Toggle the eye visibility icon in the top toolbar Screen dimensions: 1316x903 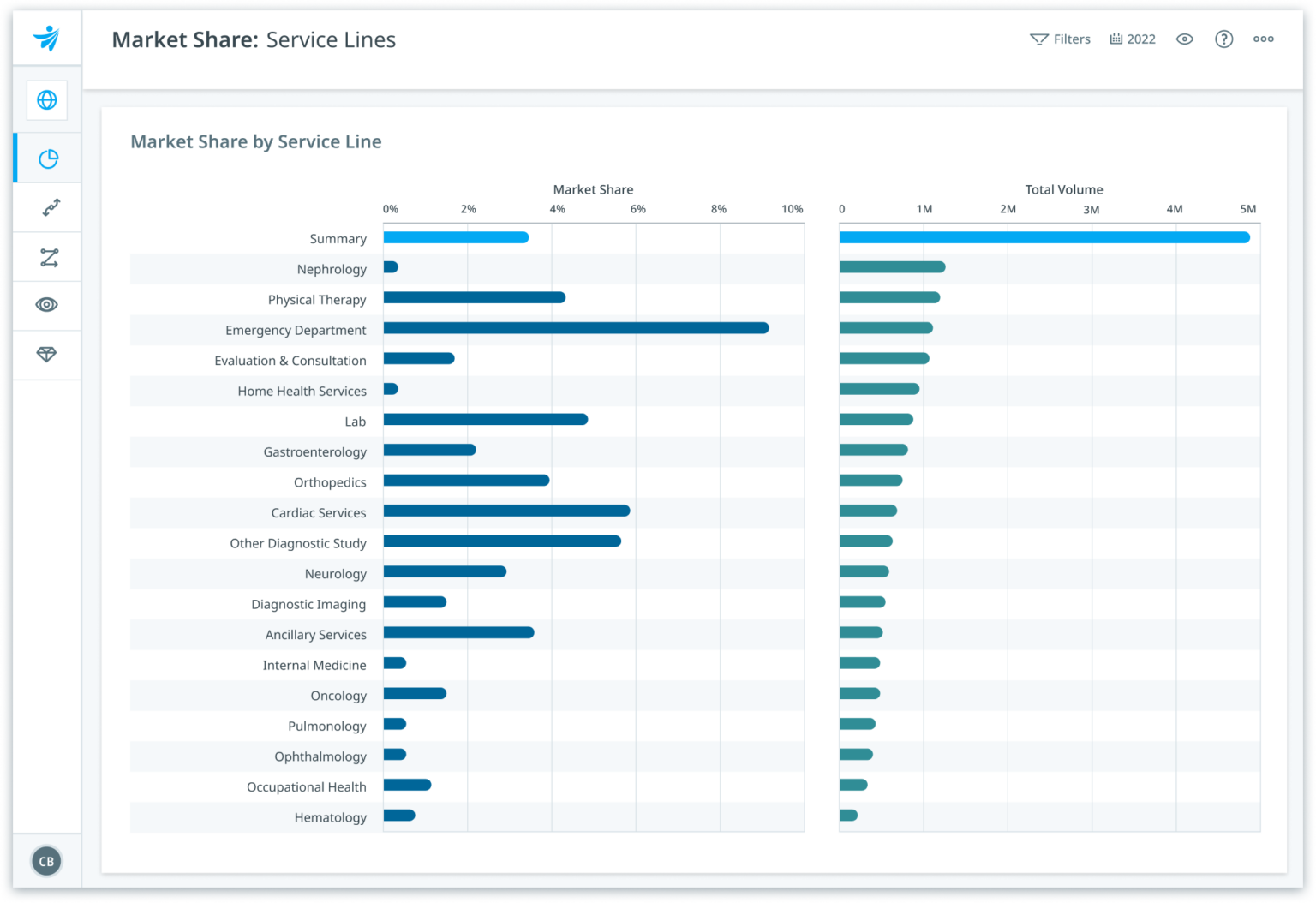pyautogui.click(x=1184, y=39)
